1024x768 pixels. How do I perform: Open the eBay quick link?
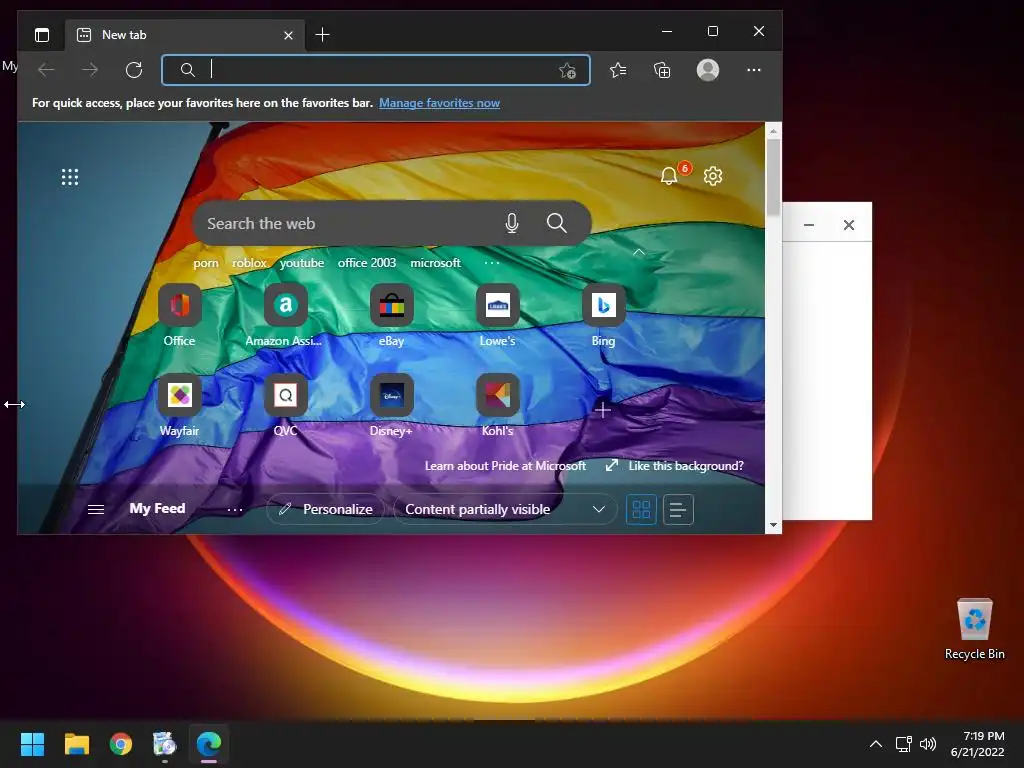pyautogui.click(x=391, y=315)
